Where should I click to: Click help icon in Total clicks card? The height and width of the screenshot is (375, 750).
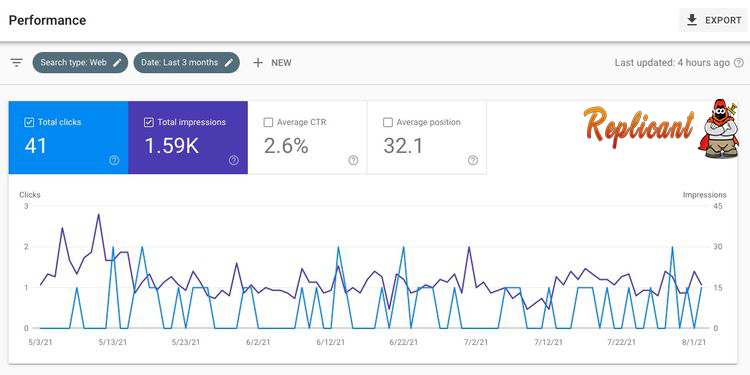click(x=114, y=160)
